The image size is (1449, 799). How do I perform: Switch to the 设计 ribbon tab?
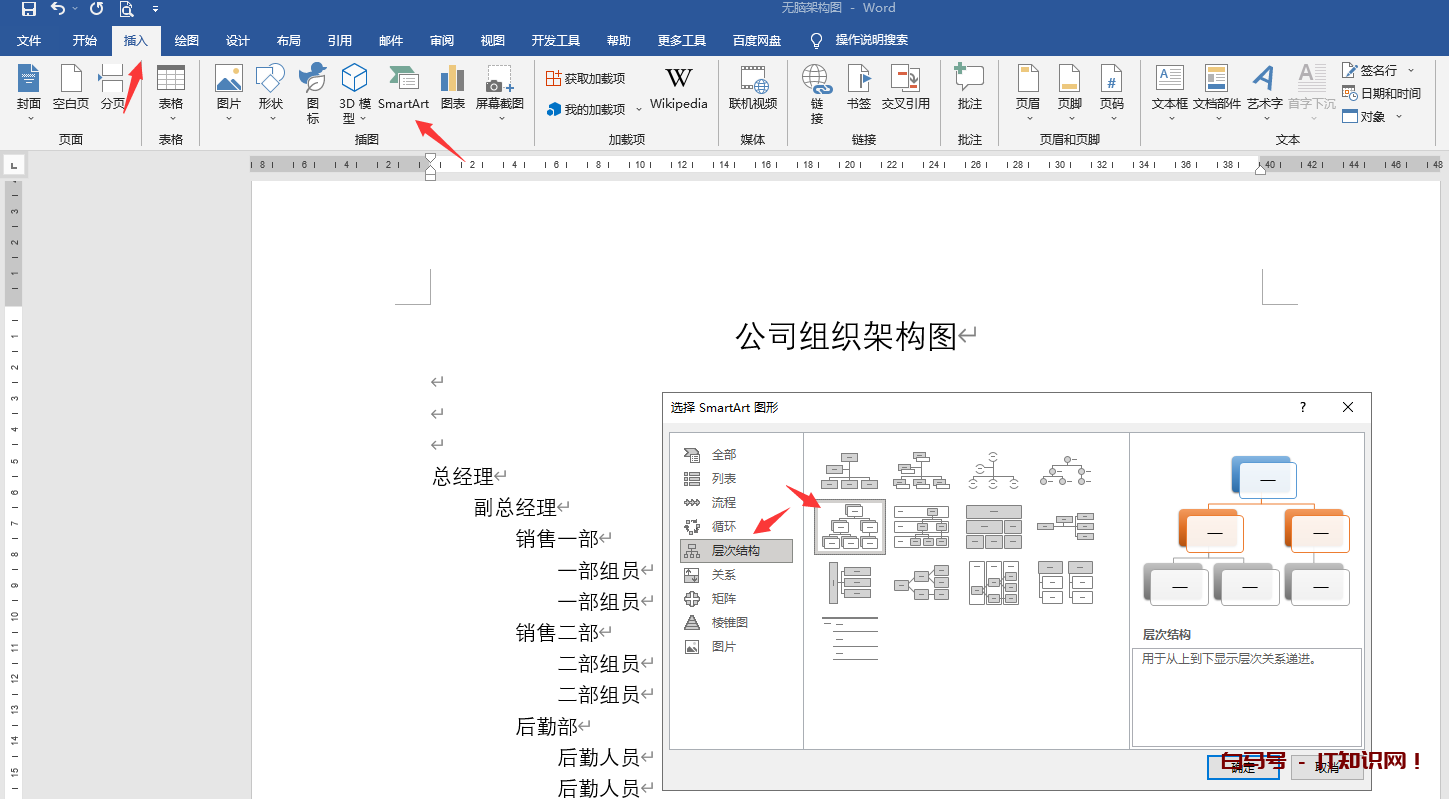(236, 40)
